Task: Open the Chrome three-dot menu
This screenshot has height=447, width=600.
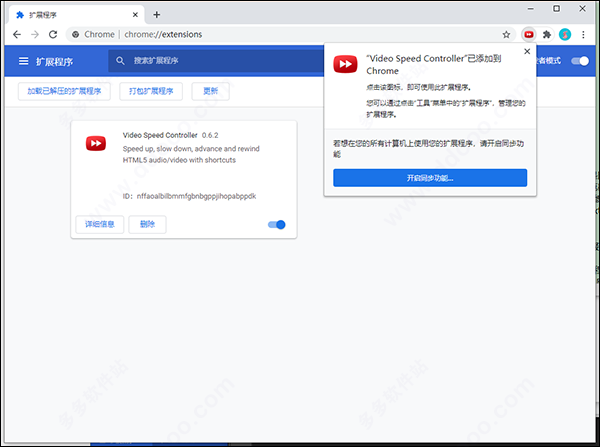Action: click(583, 34)
